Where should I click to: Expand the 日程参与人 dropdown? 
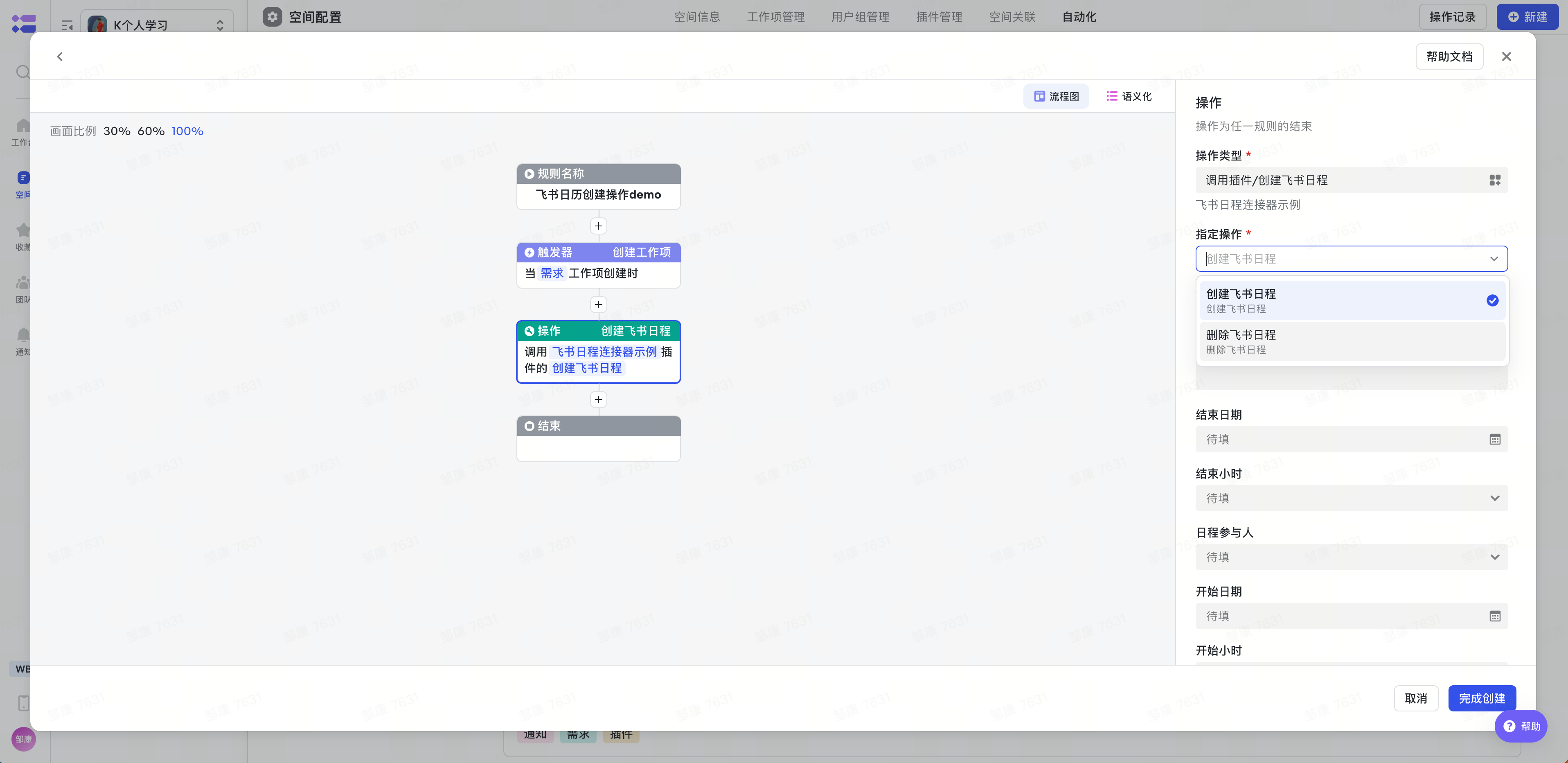pos(1351,557)
